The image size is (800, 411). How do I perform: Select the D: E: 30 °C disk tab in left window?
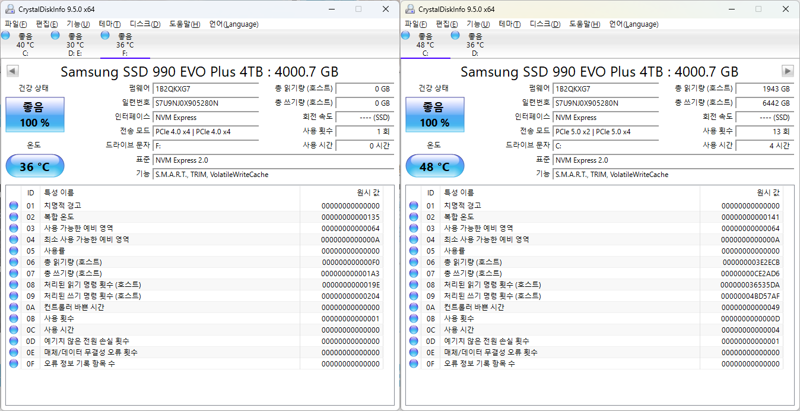coord(75,44)
